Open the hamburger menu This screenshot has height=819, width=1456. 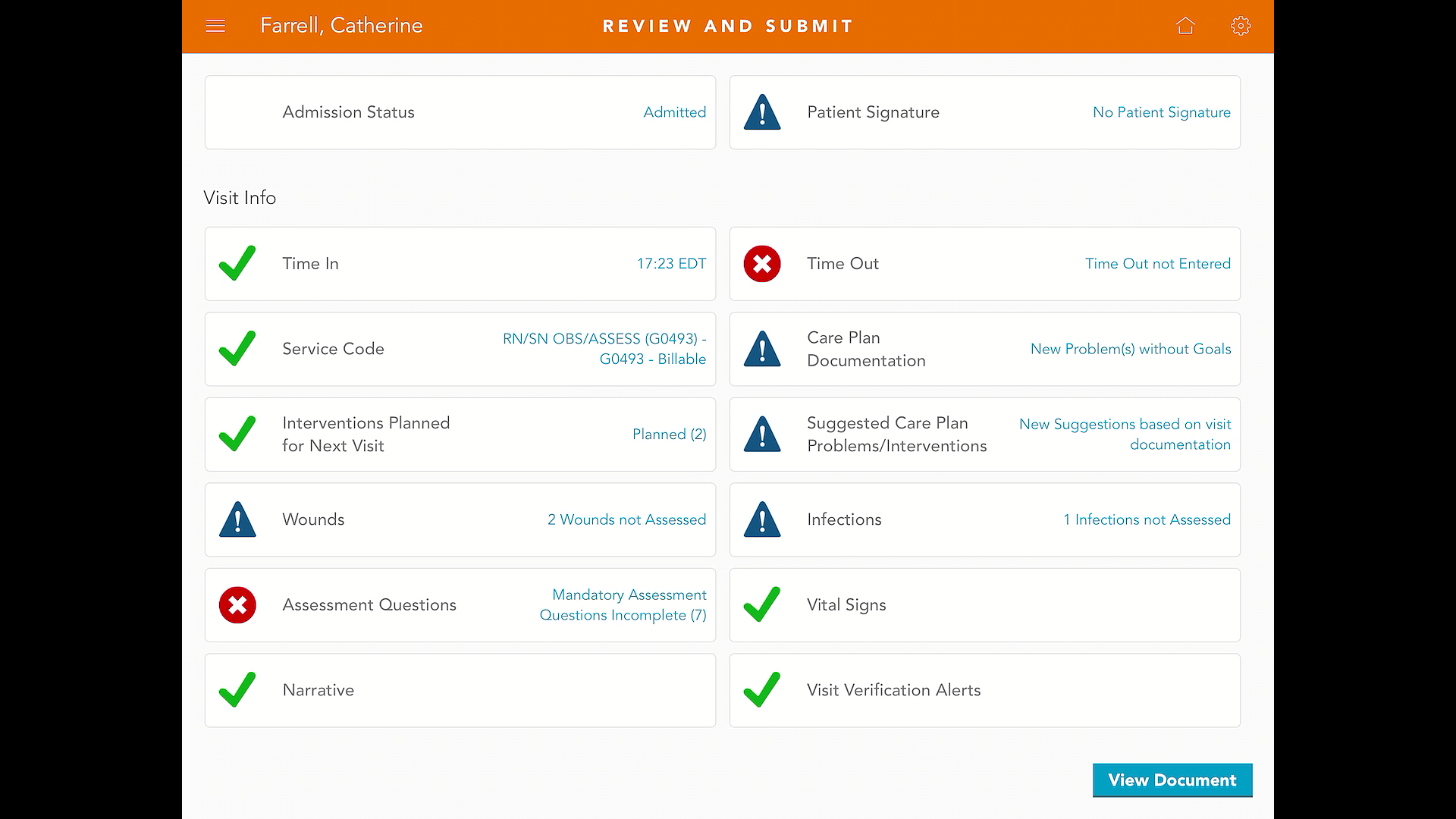coord(215,27)
